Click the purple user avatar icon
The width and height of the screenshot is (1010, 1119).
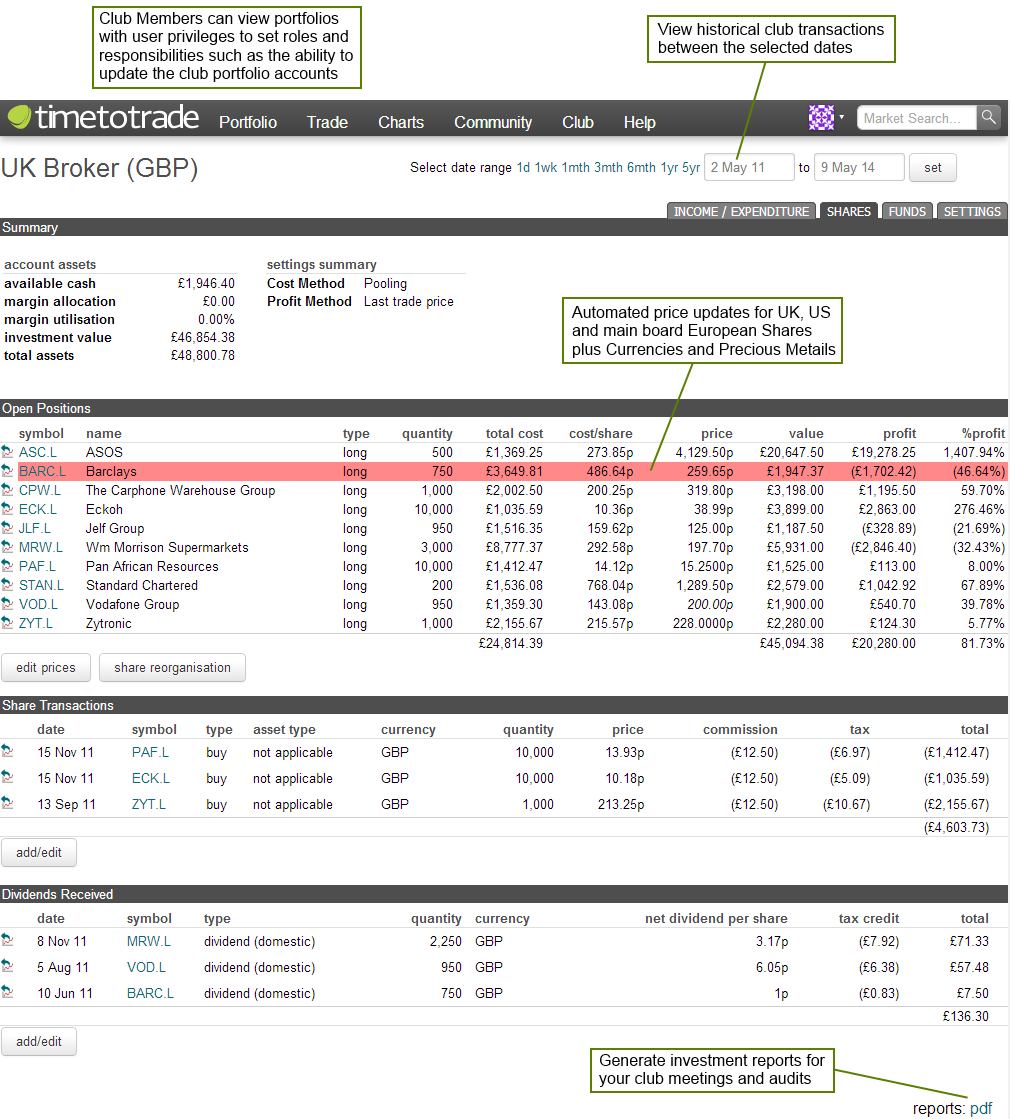pos(821,118)
